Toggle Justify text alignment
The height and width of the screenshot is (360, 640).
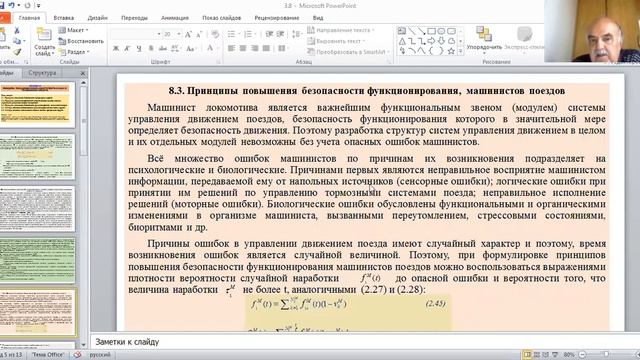tap(266, 49)
